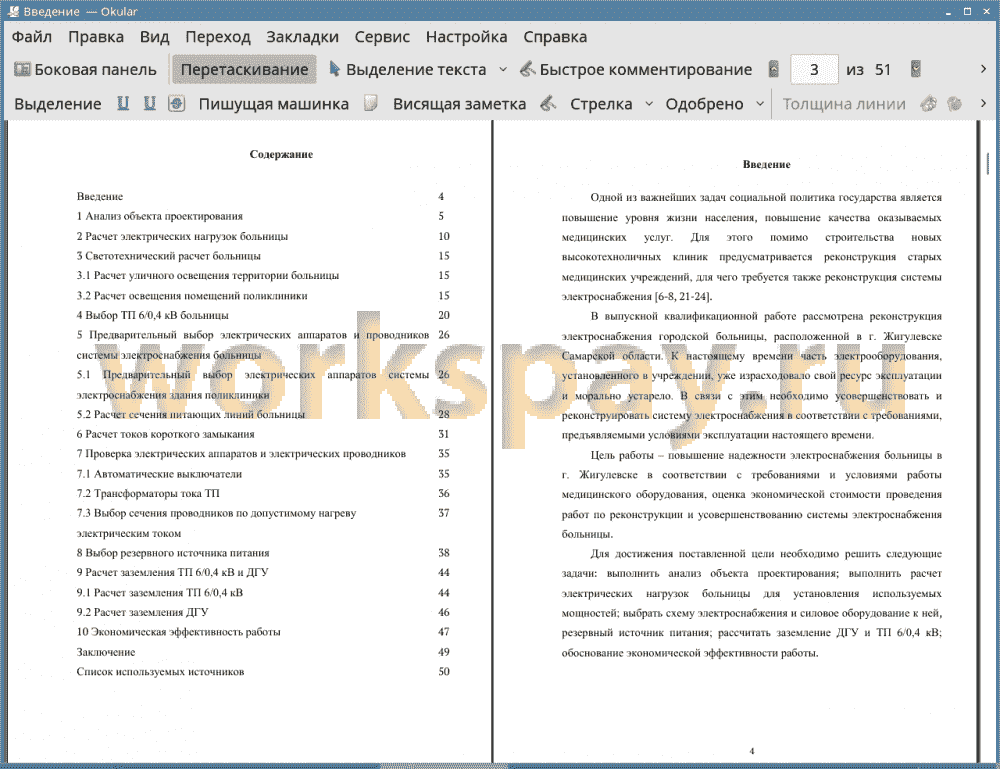The width and height of the screenshot is (1000, 769).
Task: Minimize the Okular window
Action: (948, 11)
